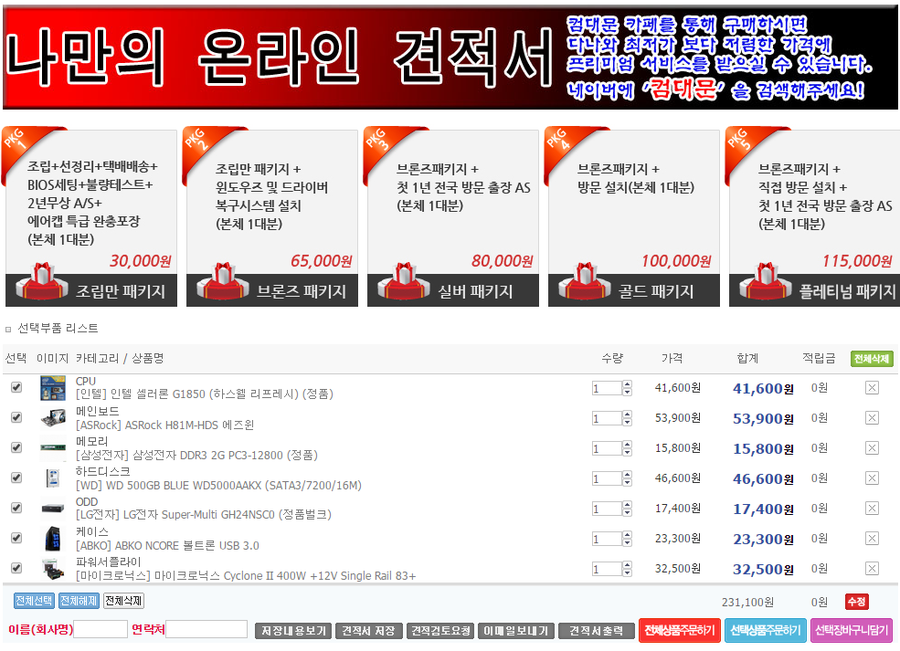Open the LG전자 Super-Multi GH24NSC0 link

coord(203,515)
